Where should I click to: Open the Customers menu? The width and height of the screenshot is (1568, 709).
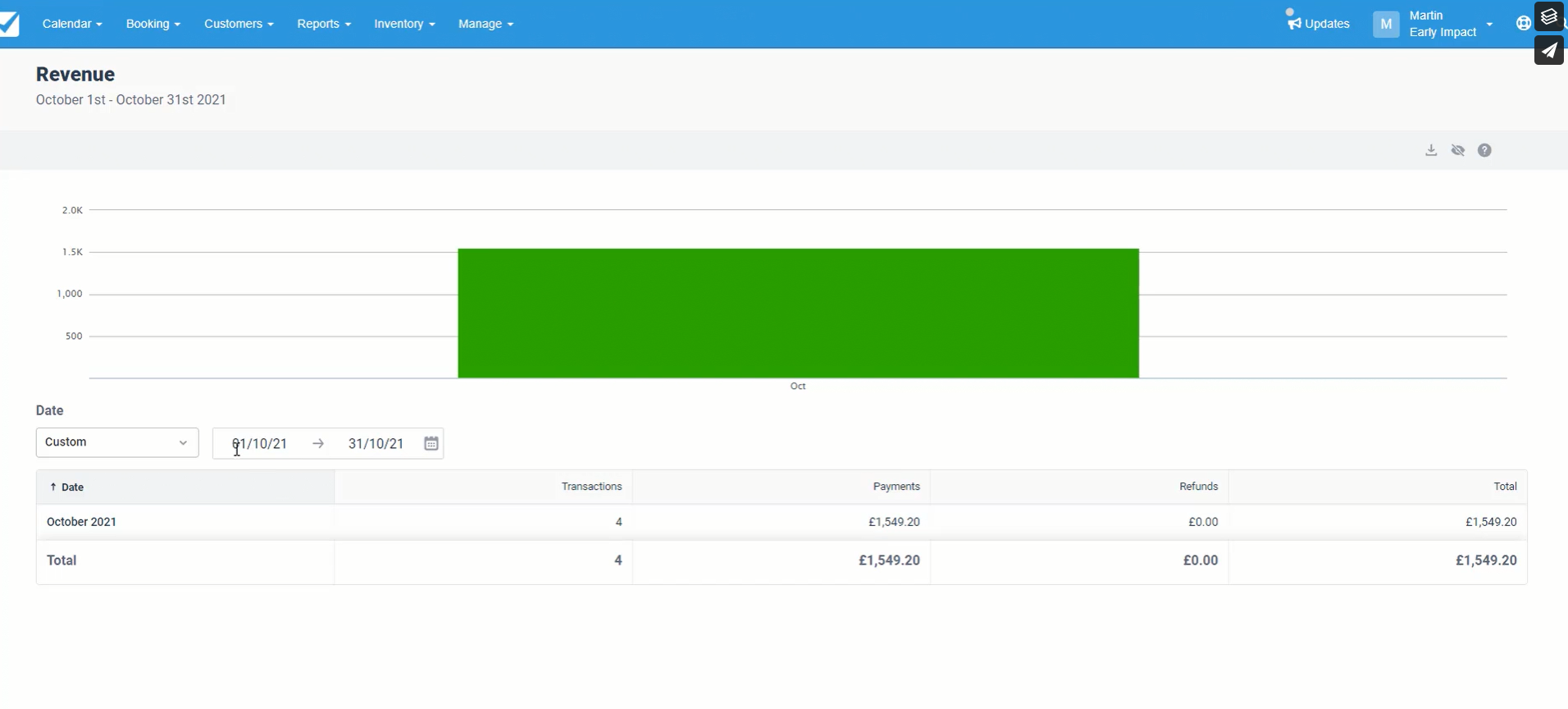pos(239,24)
